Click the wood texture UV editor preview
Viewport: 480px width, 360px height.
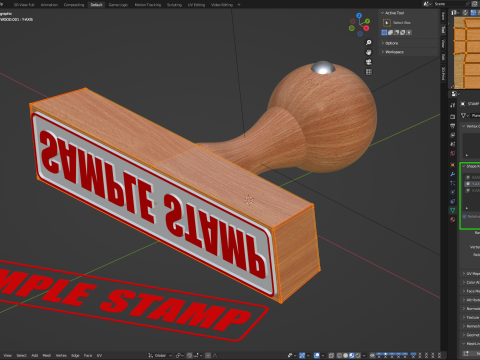coord(467,53)
